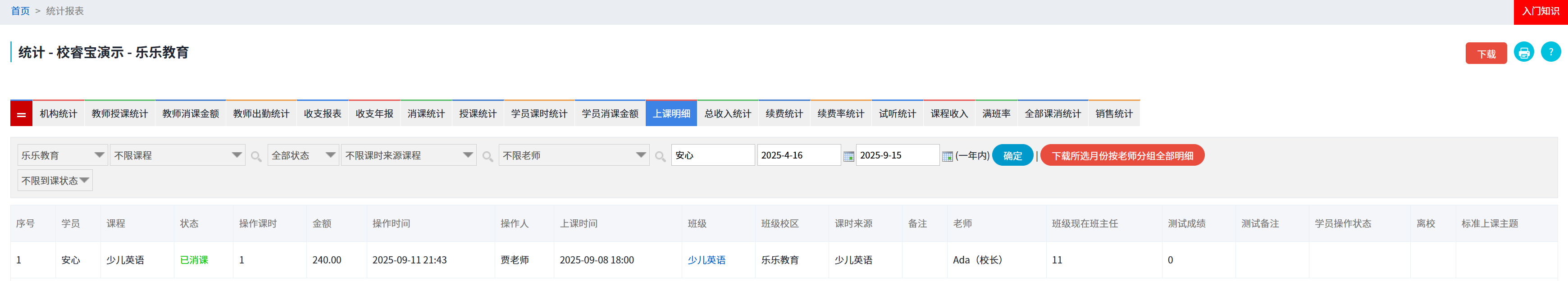This screenshot has width=1568, height=281.
Task: Click search icon next to 不限老师 dropdown
Action: [x=661, y=156]
